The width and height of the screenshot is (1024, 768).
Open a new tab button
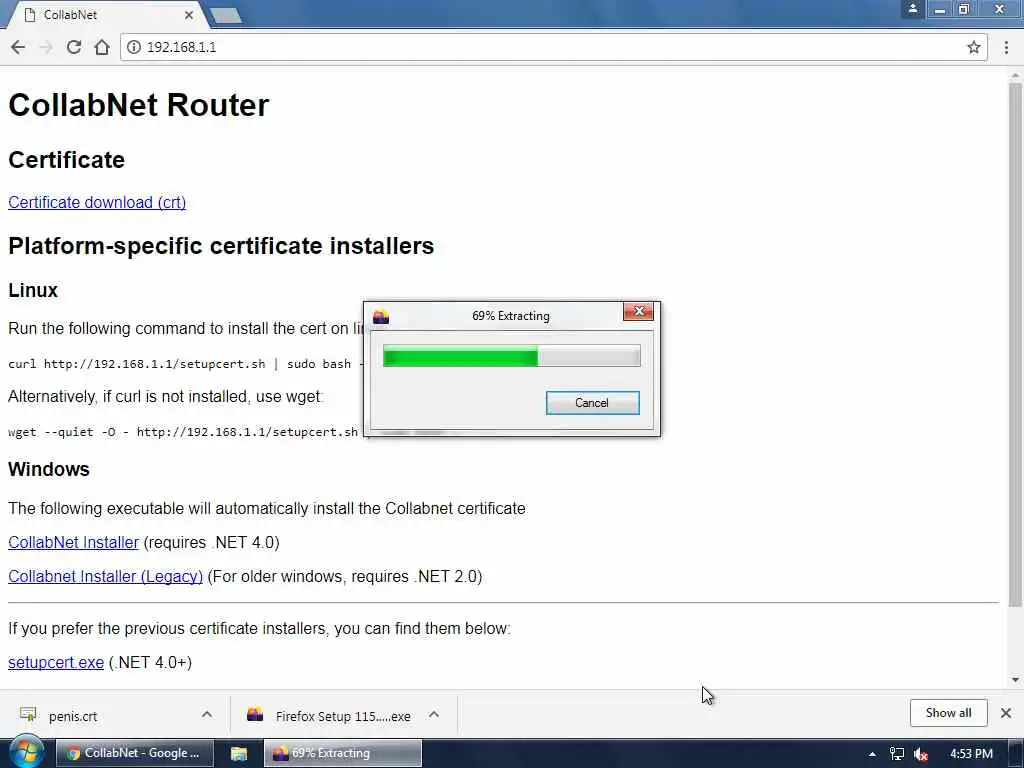point(227,16)
